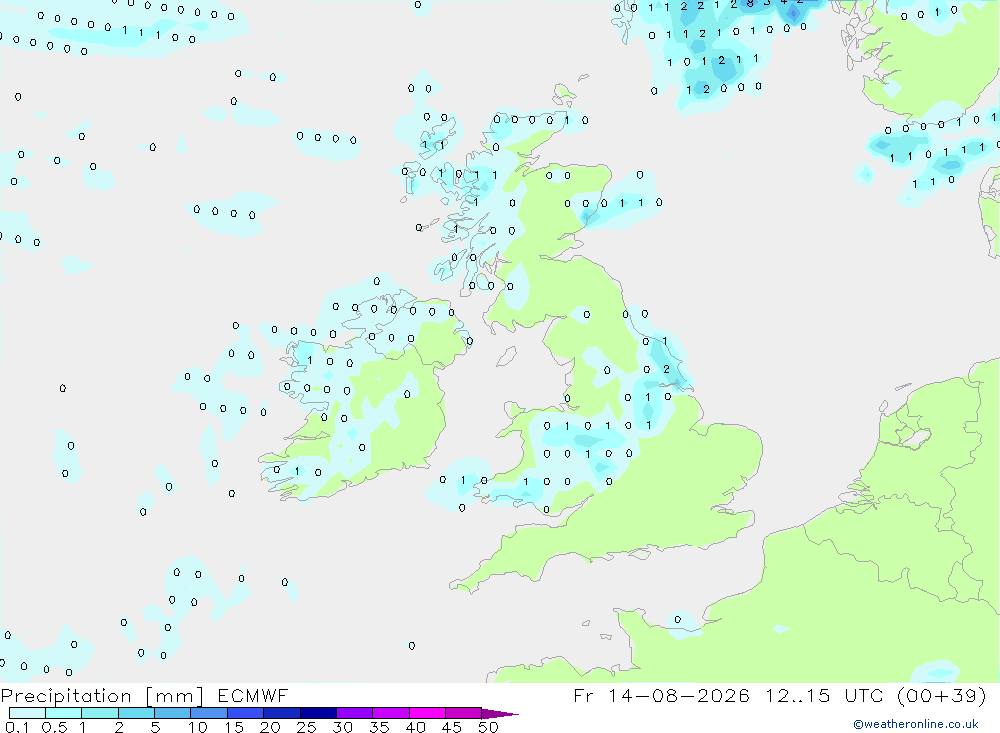
Task: Click the legend scale label "20"
Action: [270, 727]
